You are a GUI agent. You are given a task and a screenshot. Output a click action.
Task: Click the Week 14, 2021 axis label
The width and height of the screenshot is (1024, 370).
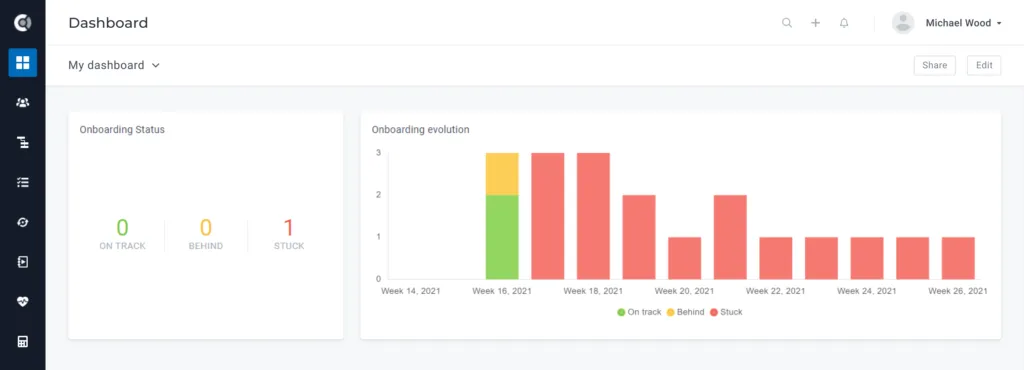point(411,291)
